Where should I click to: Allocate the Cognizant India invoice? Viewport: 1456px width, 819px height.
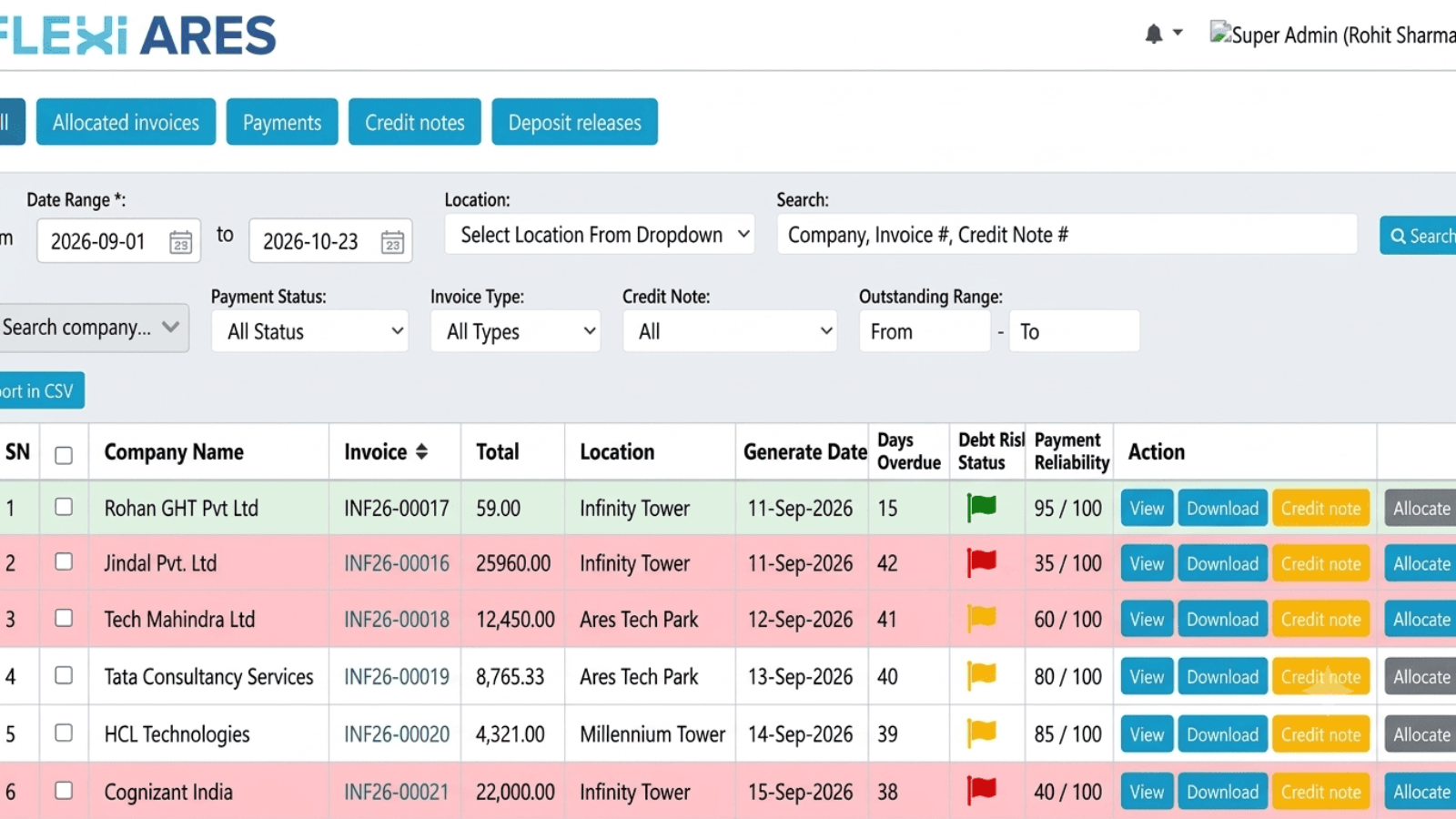pos(1421,792)
